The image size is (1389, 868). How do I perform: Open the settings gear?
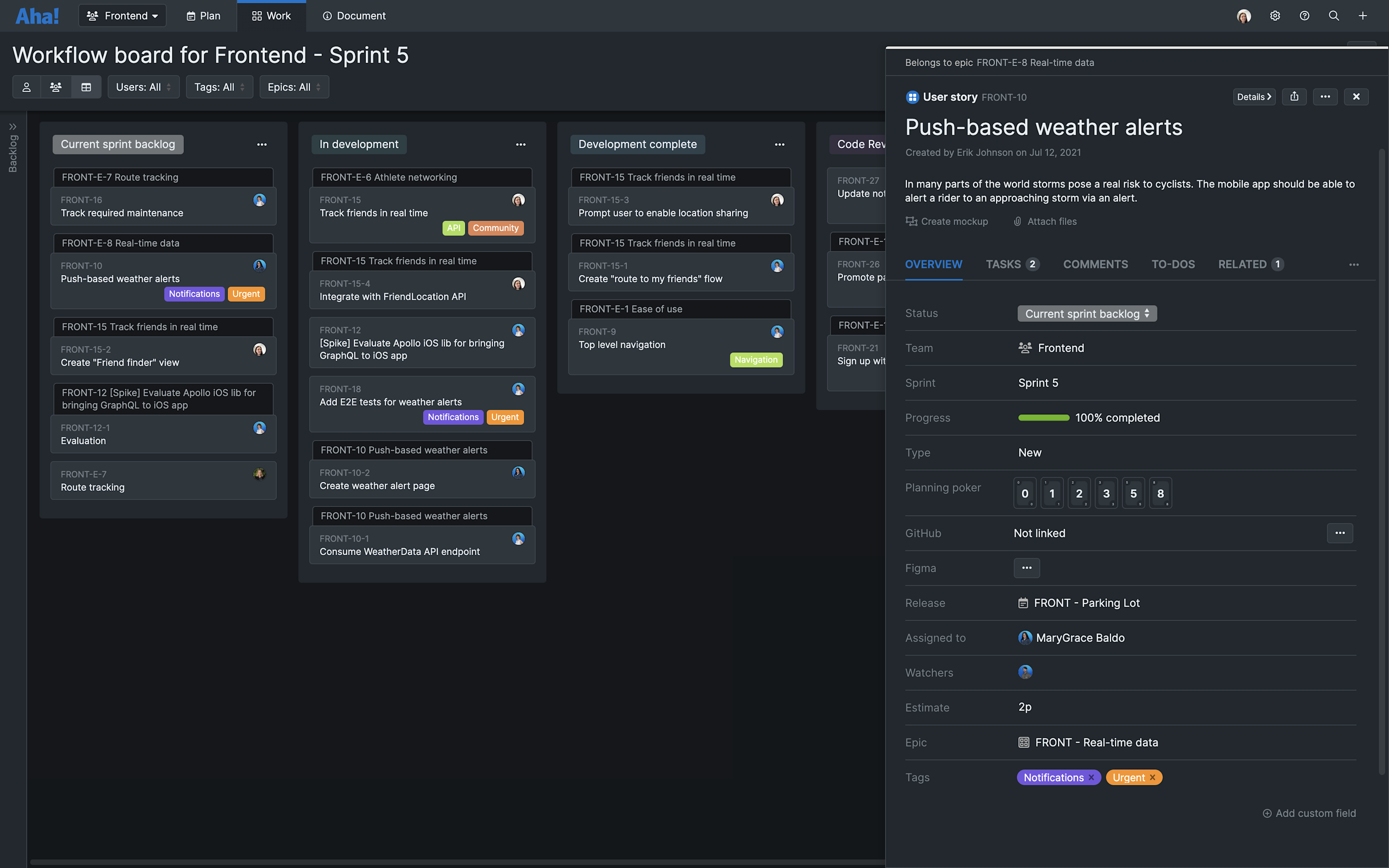(x=1275, y=15)
